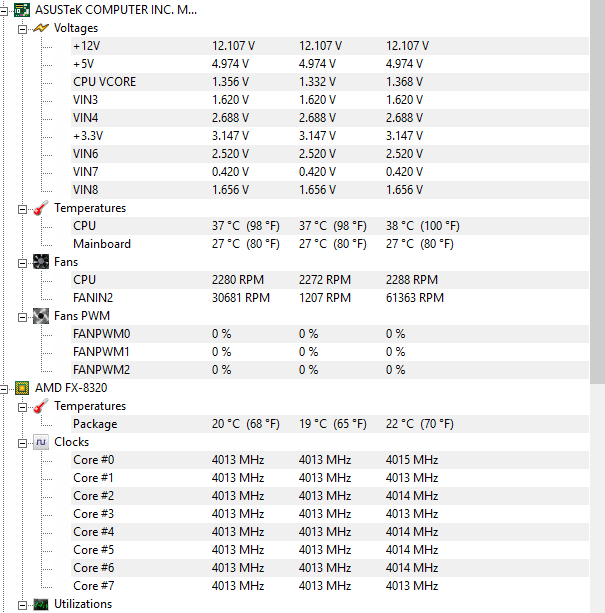Image resolution: width=605 pixels, height=613 pixels.
Task: Select the VIN8 voltage row
Action: coord(329,190)
